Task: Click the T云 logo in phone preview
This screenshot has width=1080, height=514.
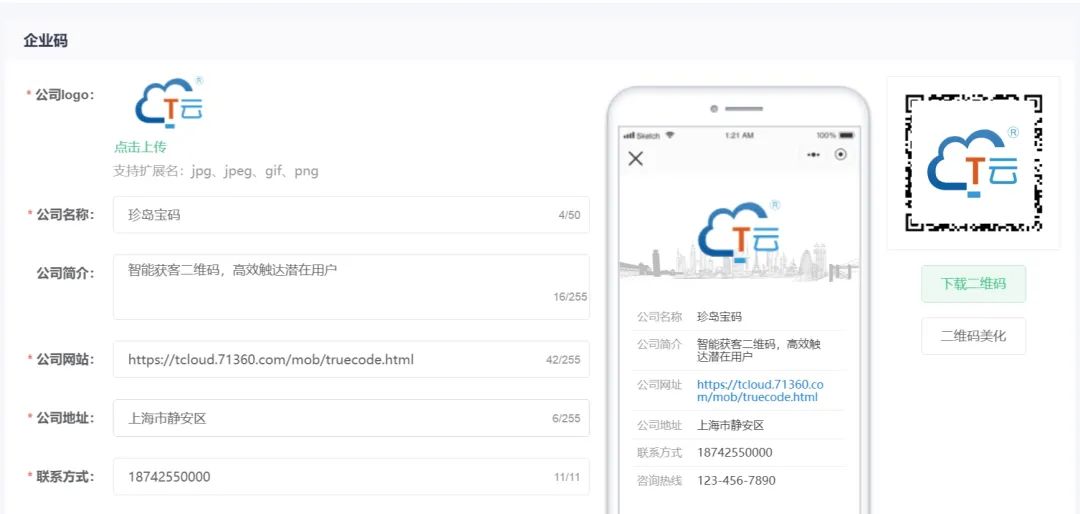Action: (x=739, y=231)
